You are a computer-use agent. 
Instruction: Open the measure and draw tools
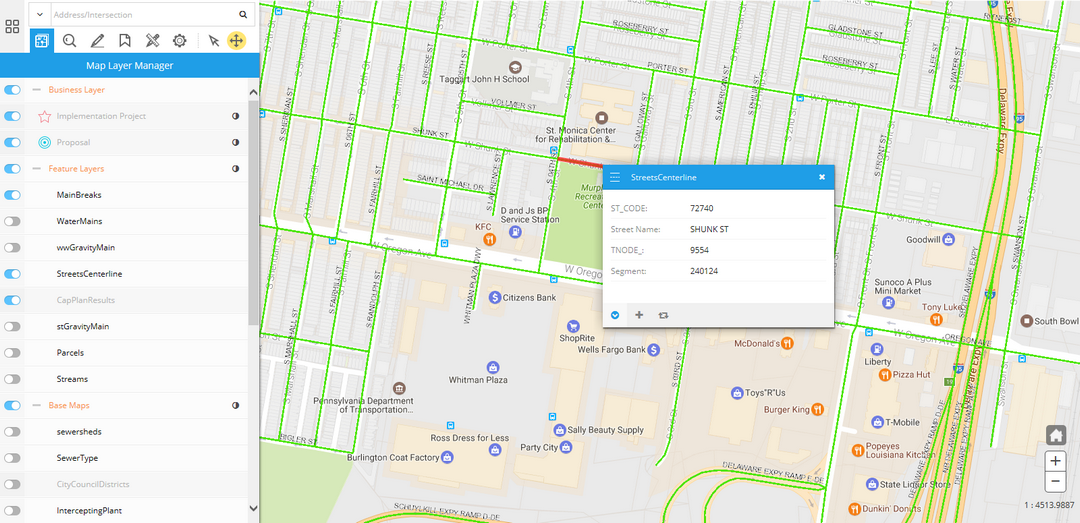pyautogui.click(x=152, y=41)
